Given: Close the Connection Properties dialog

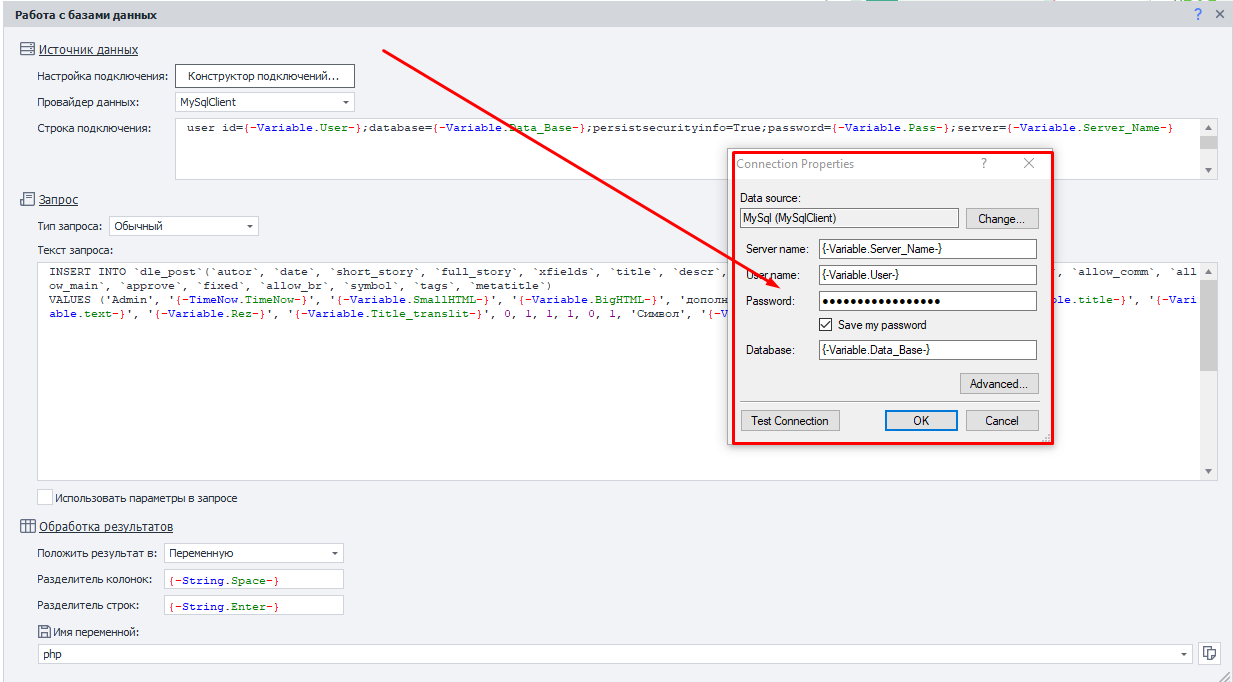Looking at the screenshot, I should [x=1029, y=163].
